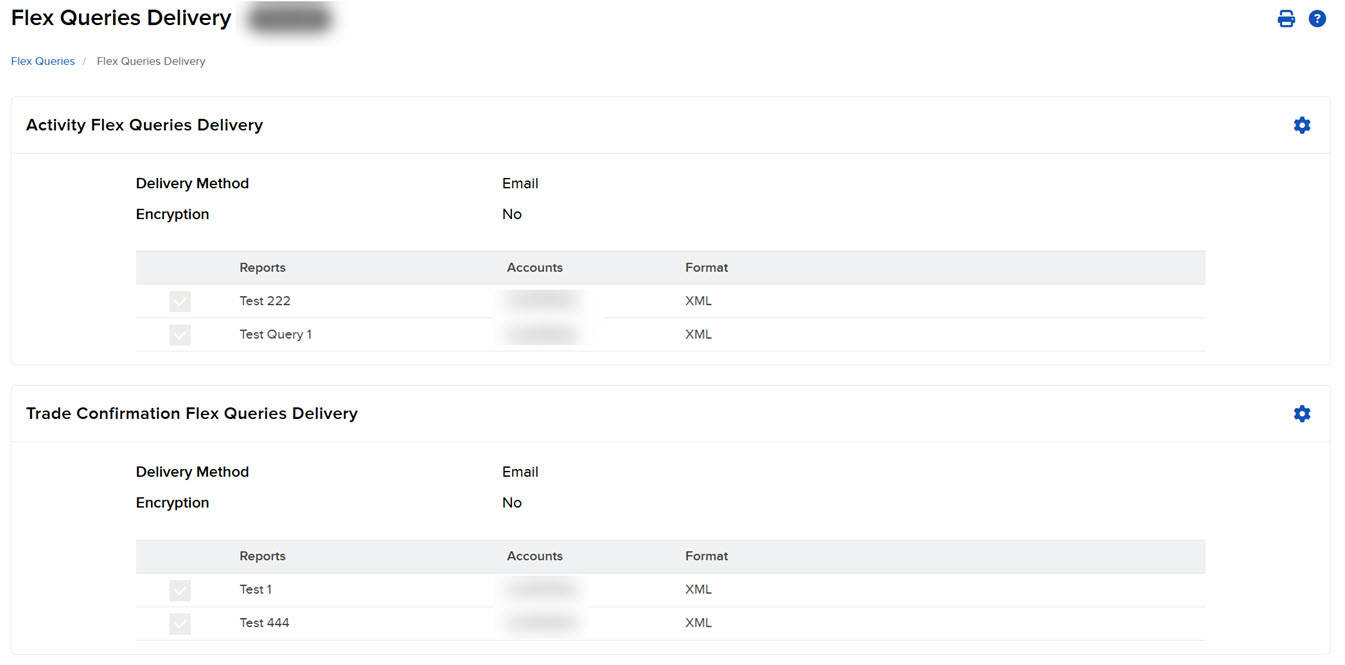Click the masked account beside Test 222
The width and height of the screenshot is (1345, 665).
(540, 300)
